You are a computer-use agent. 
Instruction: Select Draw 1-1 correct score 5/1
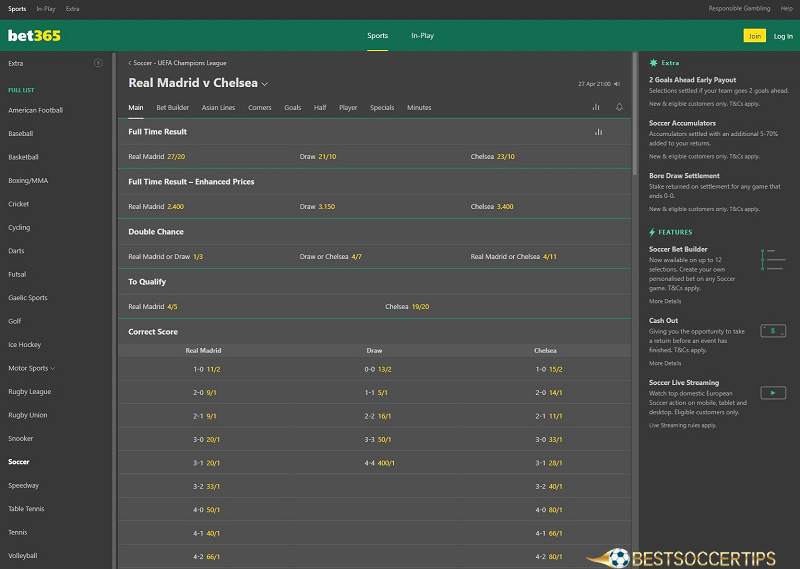[x=376, y=393]
